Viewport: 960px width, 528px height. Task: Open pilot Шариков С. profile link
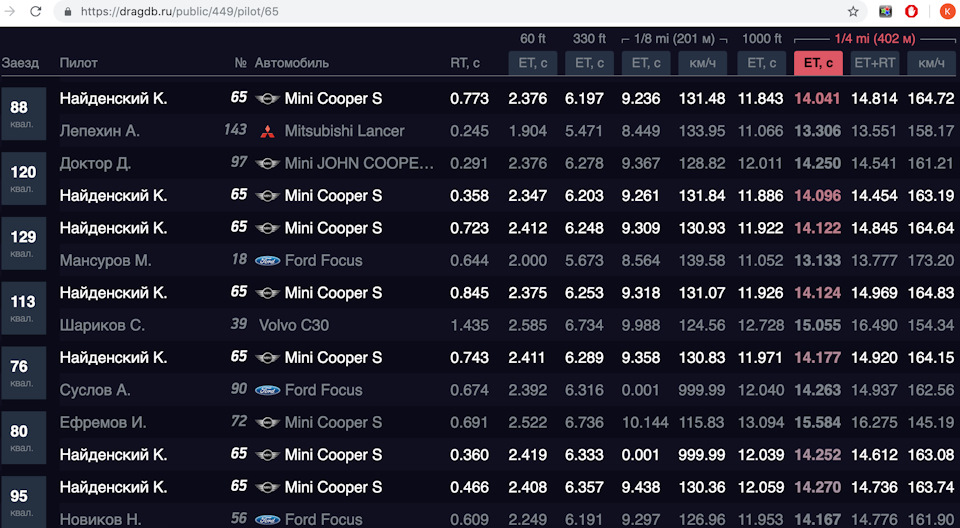(x=102, y=325)
